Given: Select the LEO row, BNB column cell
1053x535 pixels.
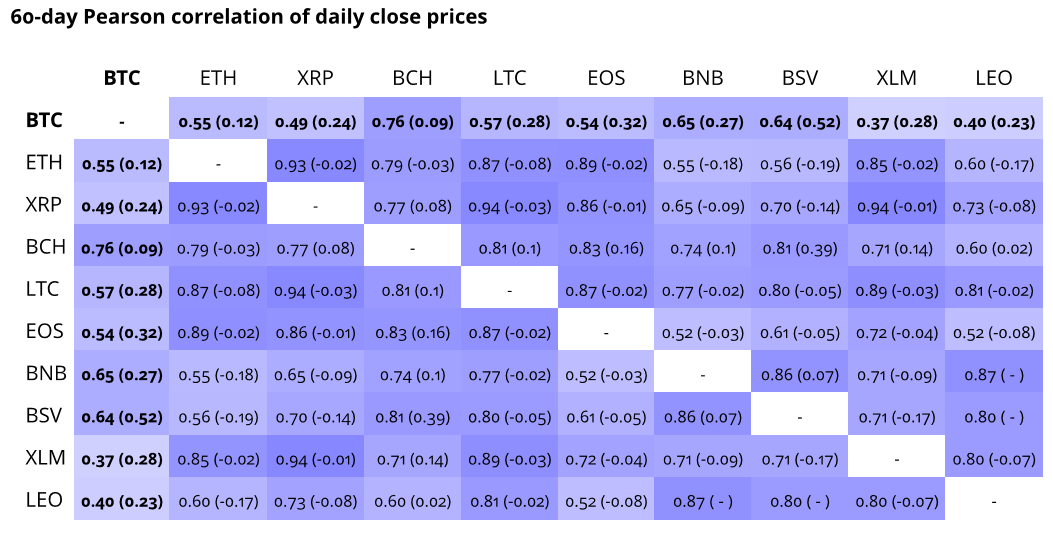Looking at the screenshot, I should coord(702,501).
